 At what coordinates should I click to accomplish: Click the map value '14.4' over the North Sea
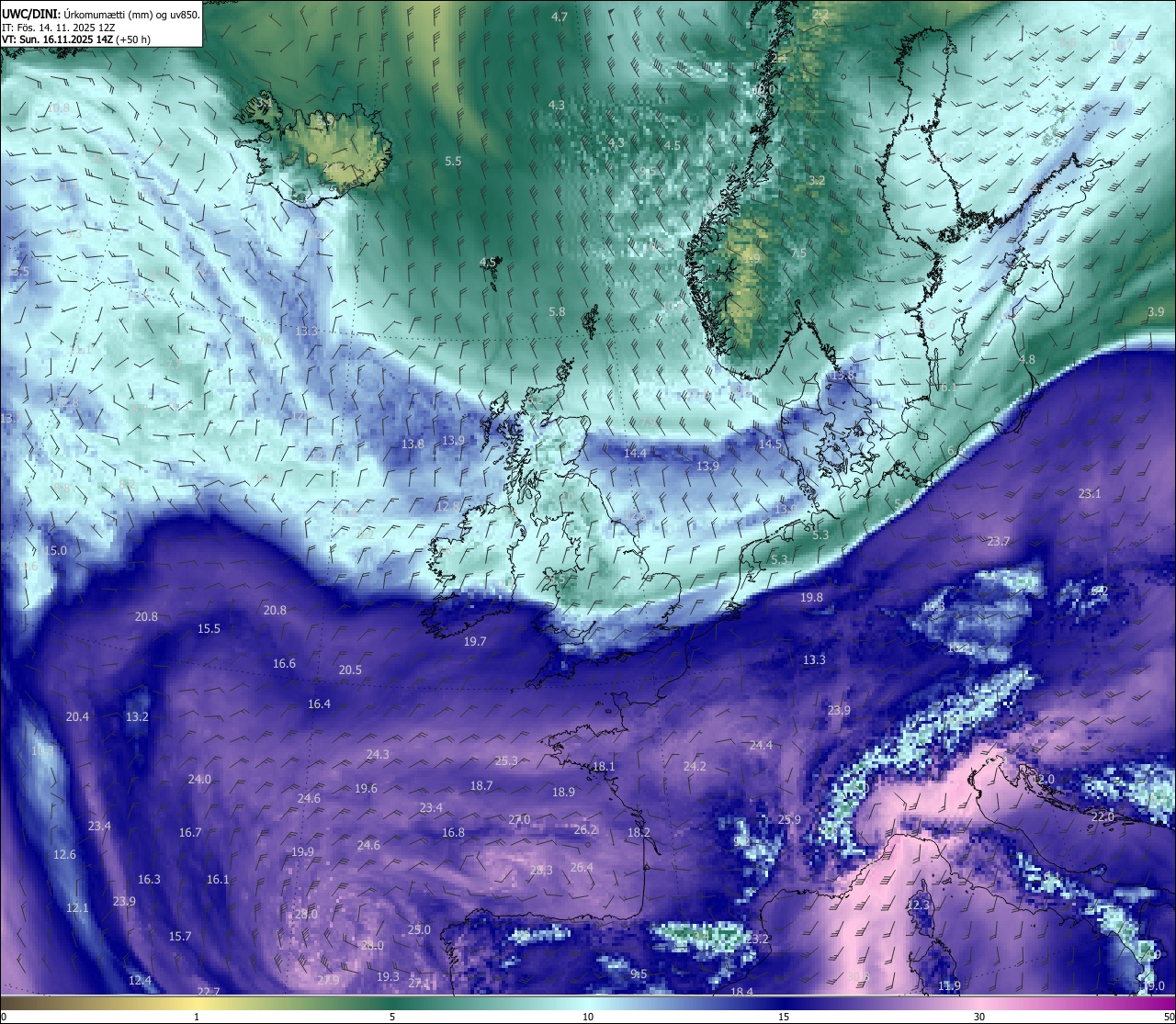tap(635, 453)
